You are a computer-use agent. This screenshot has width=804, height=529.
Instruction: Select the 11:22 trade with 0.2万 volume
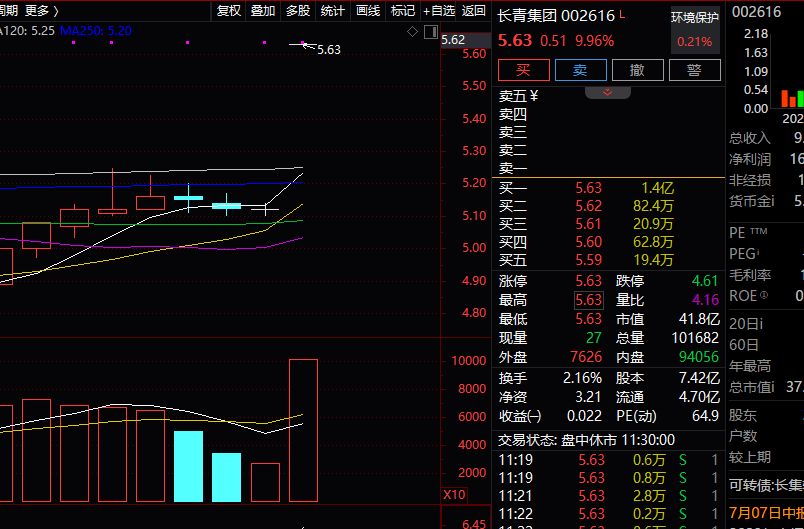(608, 514)
